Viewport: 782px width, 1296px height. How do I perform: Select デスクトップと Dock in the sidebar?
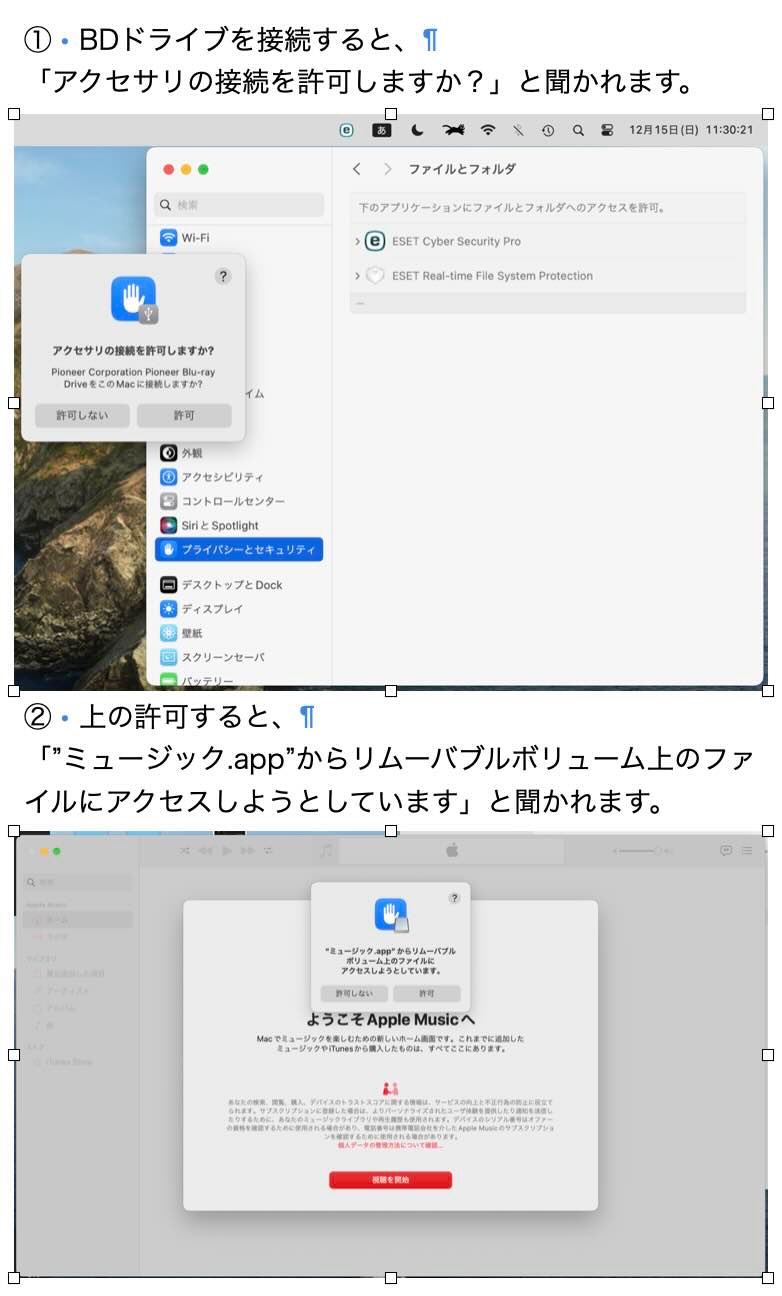[240, 585]
